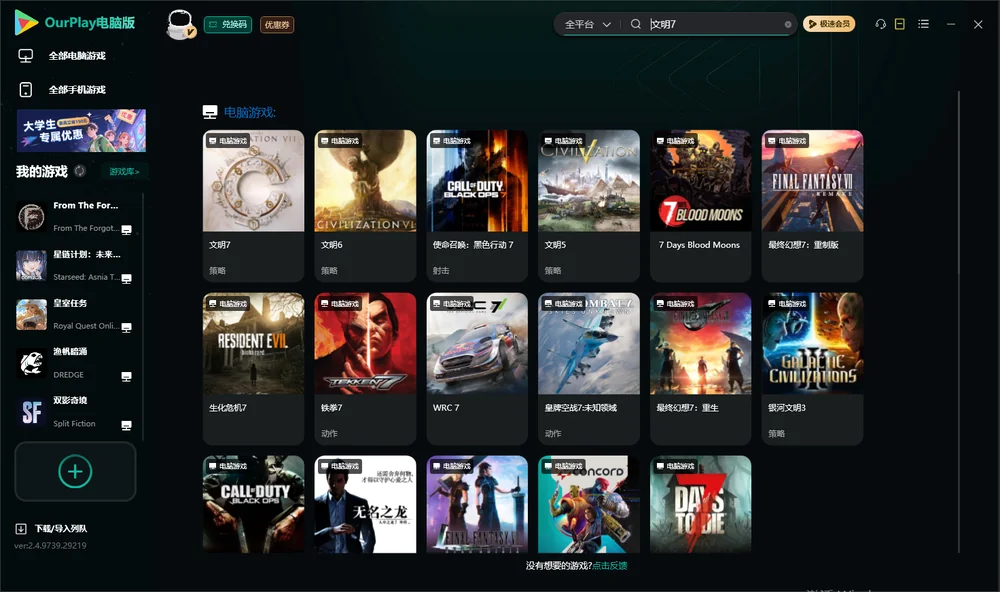Open the user avatar profile
This screenshot has height=592, width=1000.
(x=180, y=25)
